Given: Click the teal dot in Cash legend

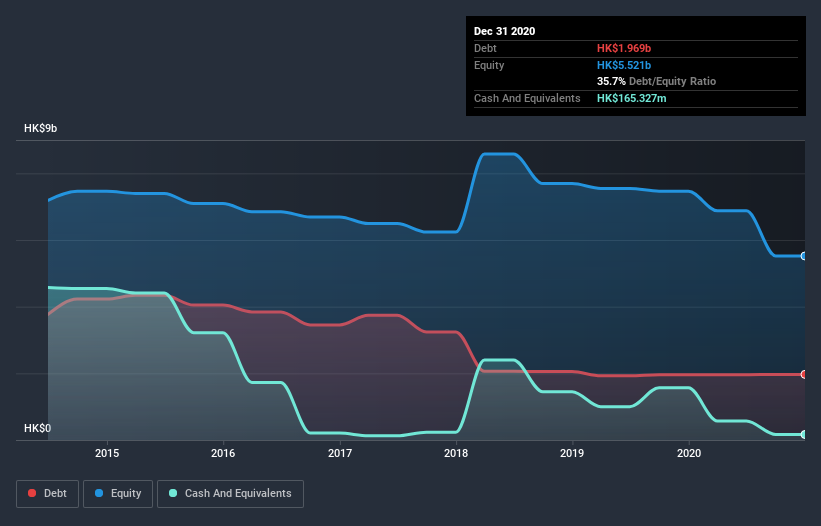Looking at the screenshot, I should click(x=173, y=493).
